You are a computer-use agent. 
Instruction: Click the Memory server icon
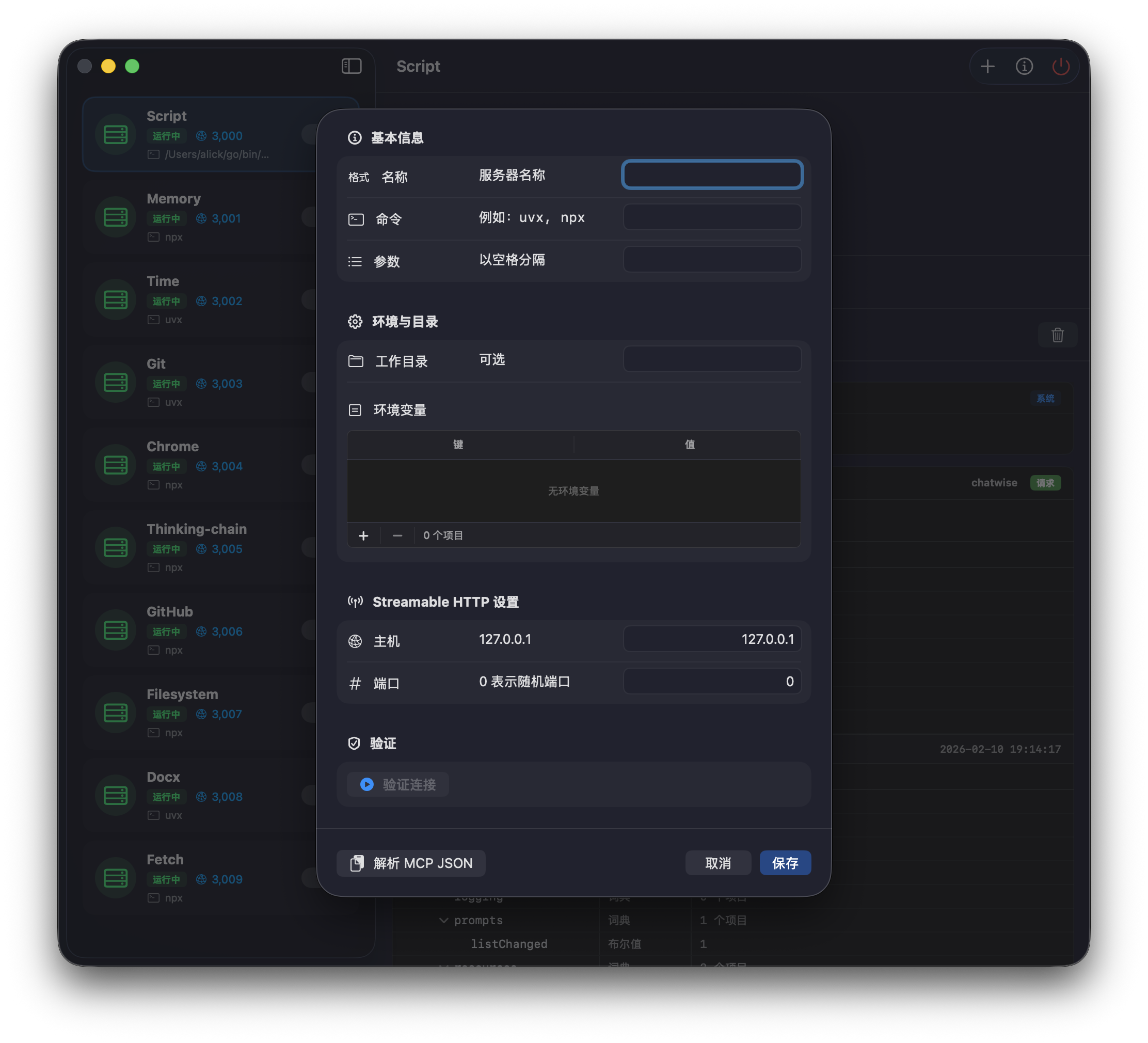pos(116,217)
